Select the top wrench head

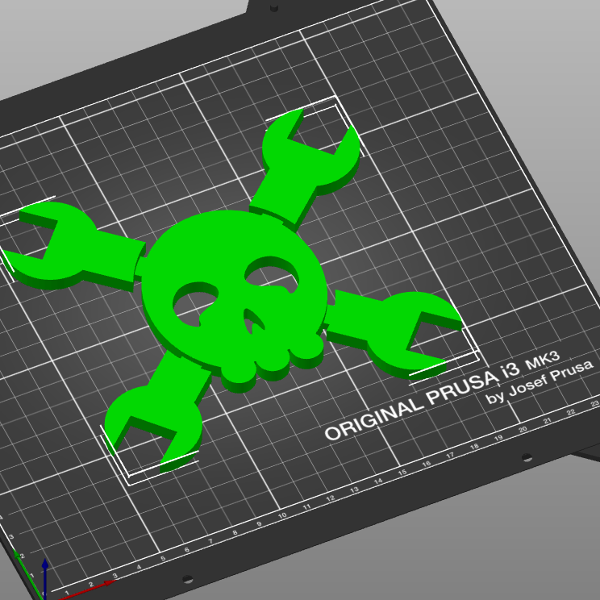point(310,148)
